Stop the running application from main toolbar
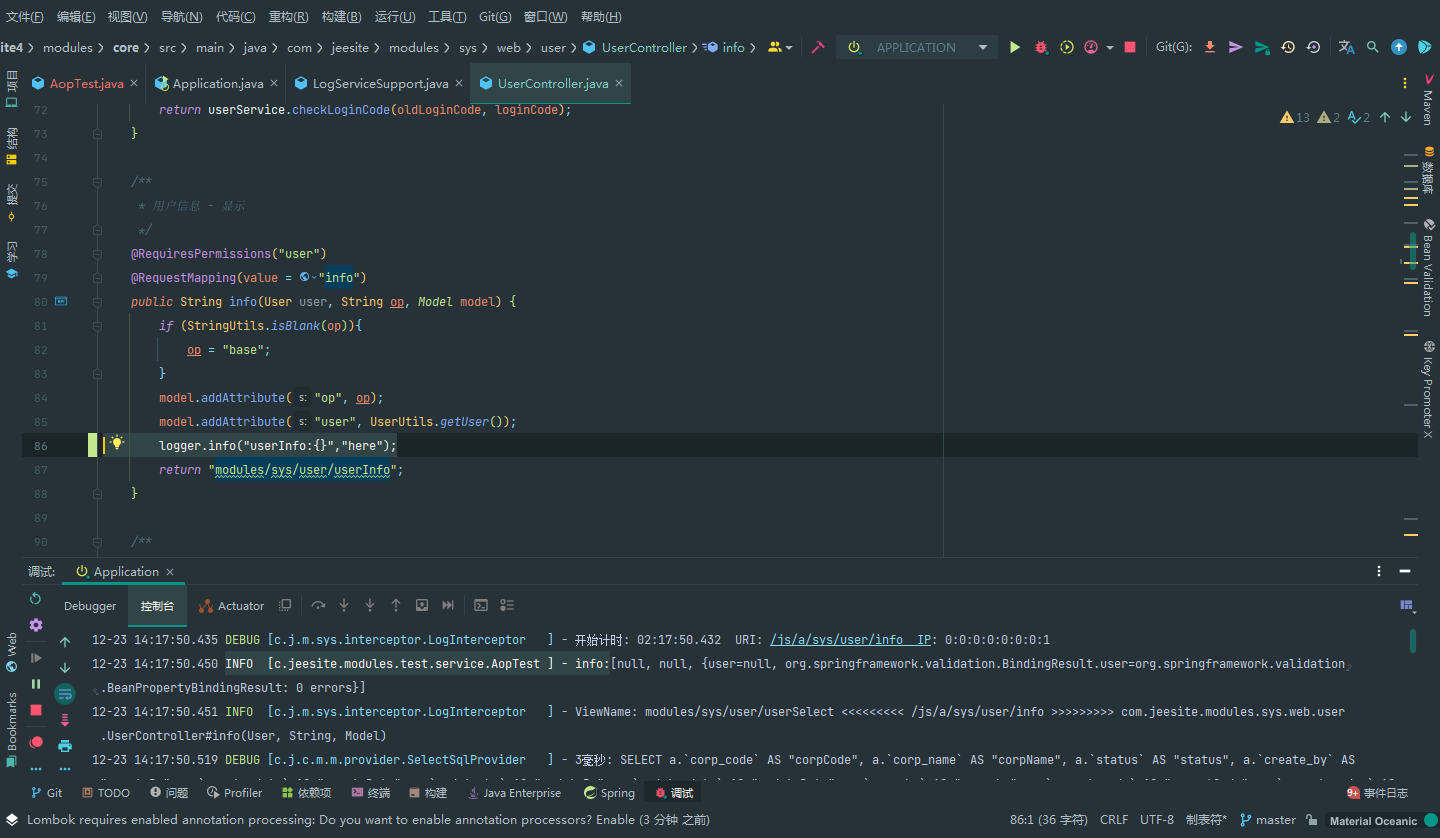Screen dimensions: 1440x838 click(x=1130, y=47)
